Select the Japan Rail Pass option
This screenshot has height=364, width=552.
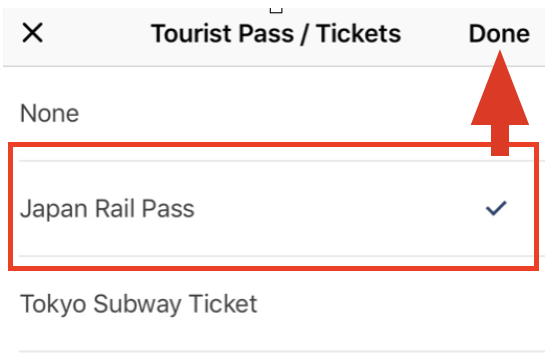coord(275,208)
